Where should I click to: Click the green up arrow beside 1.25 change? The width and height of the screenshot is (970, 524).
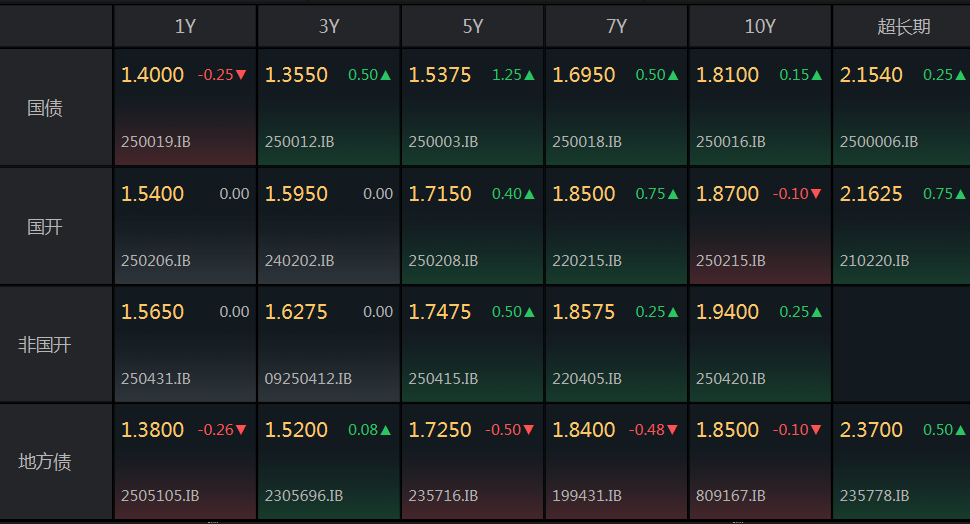[x=529, y=75]
